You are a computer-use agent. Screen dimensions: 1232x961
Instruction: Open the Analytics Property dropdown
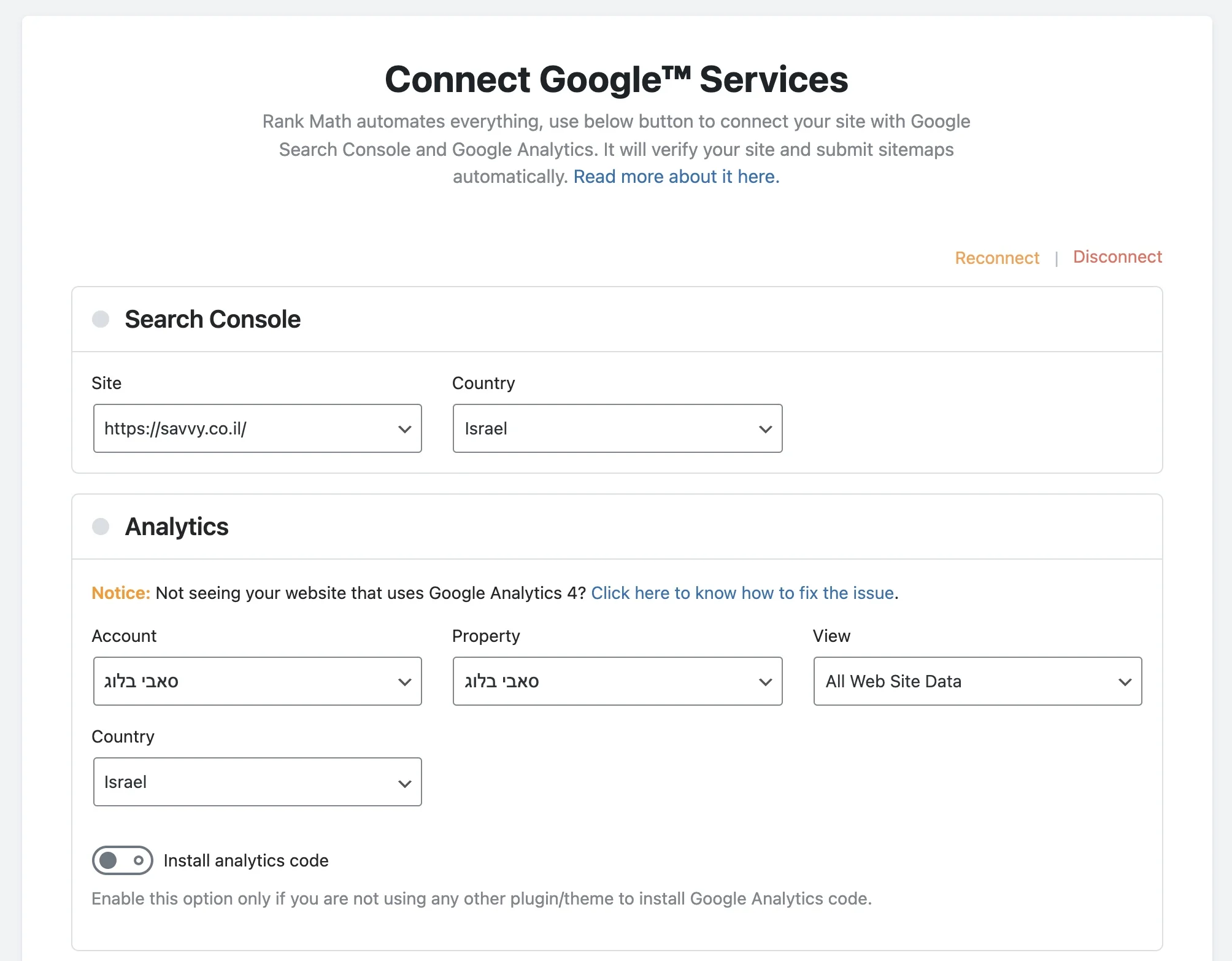click(x=617, y=681)
